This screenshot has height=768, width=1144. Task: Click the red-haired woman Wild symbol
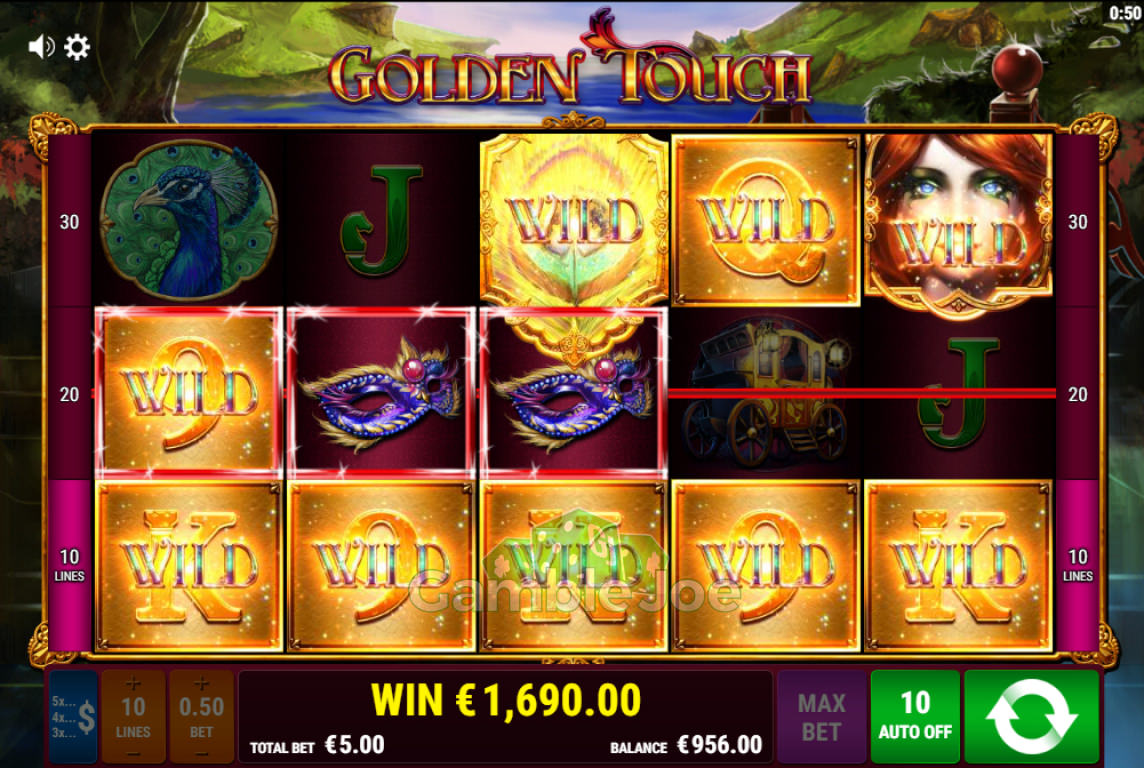[x=959, y=222]
